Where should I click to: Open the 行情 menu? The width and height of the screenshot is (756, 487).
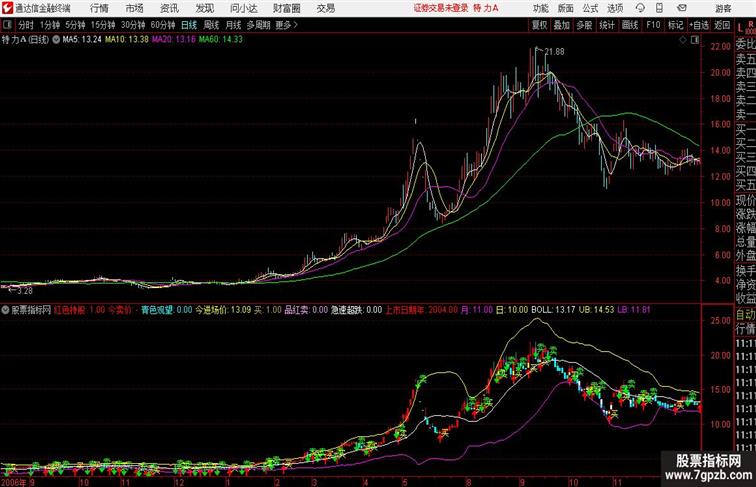pos(99,8)
